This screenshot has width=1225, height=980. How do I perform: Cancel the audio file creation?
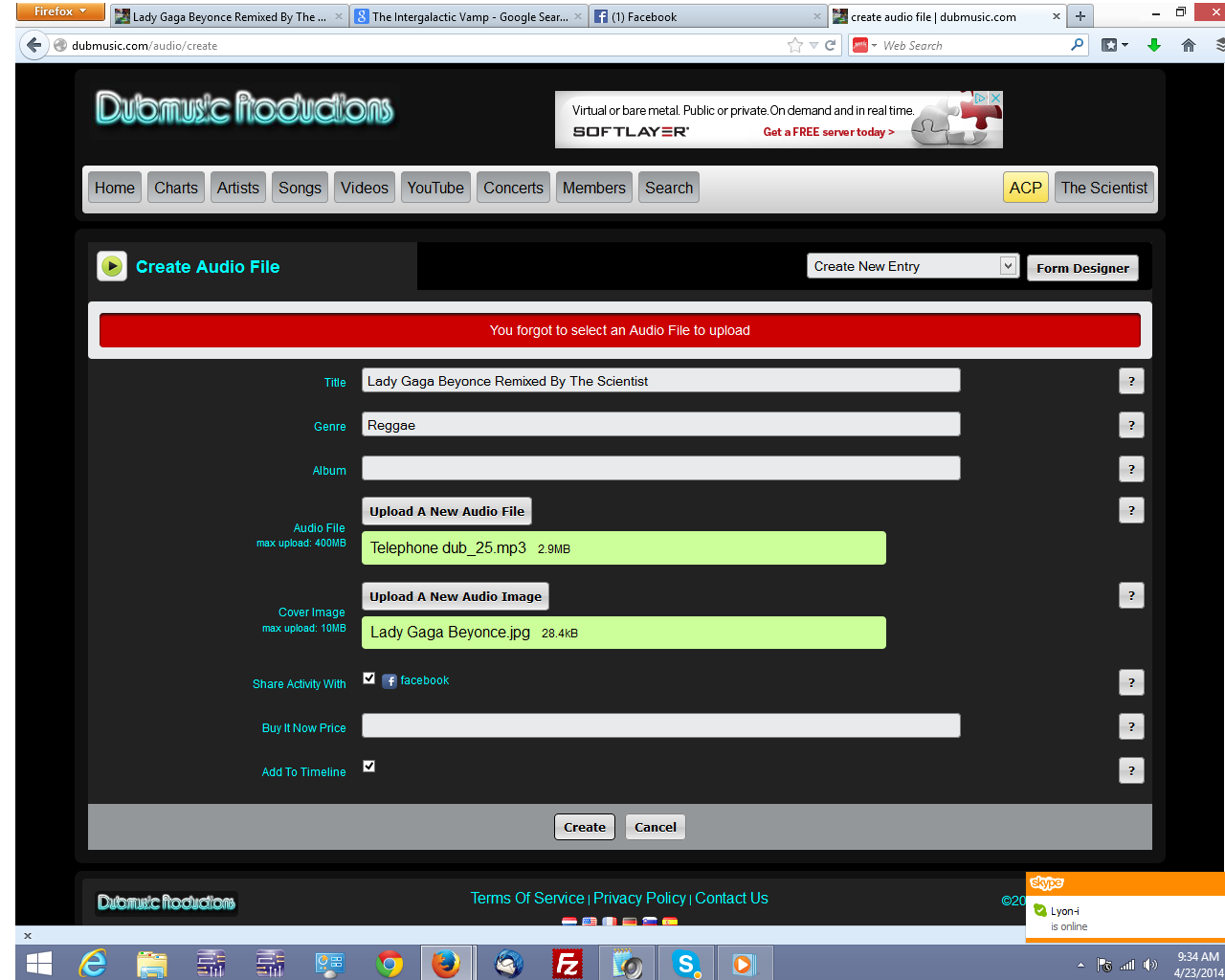click(x=656, y=827)
